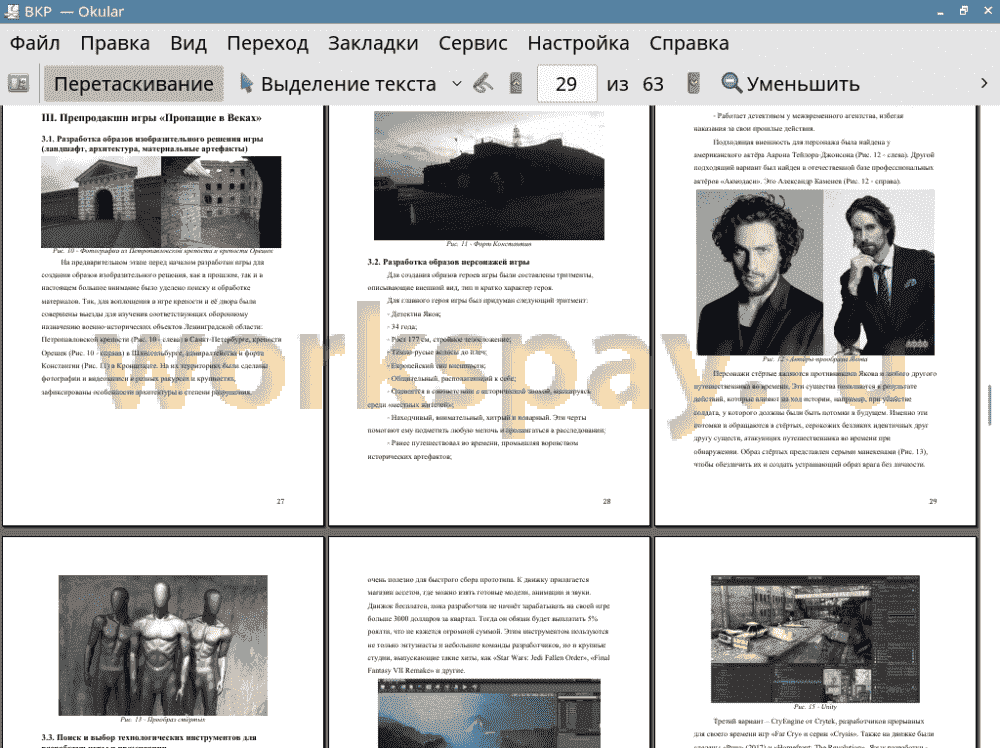Activate the Перетаскивание browse mode
Image resolution: width=1000 pixels, height=748 pixels.
[134, 84]
